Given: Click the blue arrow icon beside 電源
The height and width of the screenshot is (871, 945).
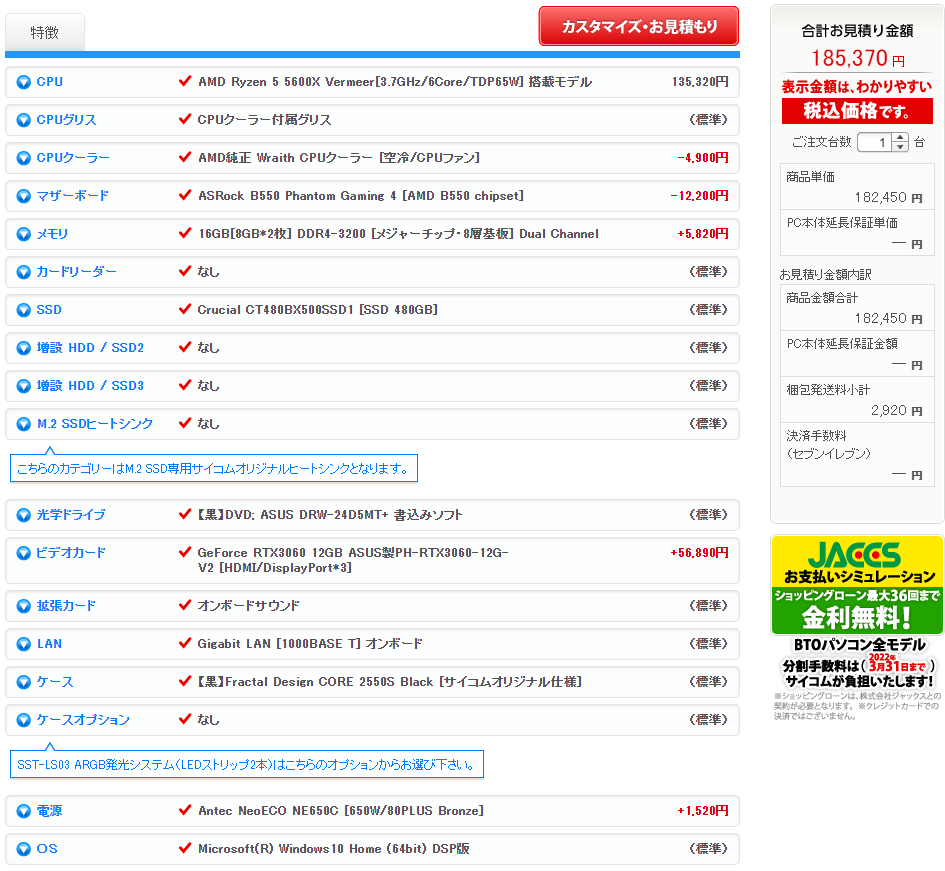Looking at the screenshot, I should coord(24,811).
